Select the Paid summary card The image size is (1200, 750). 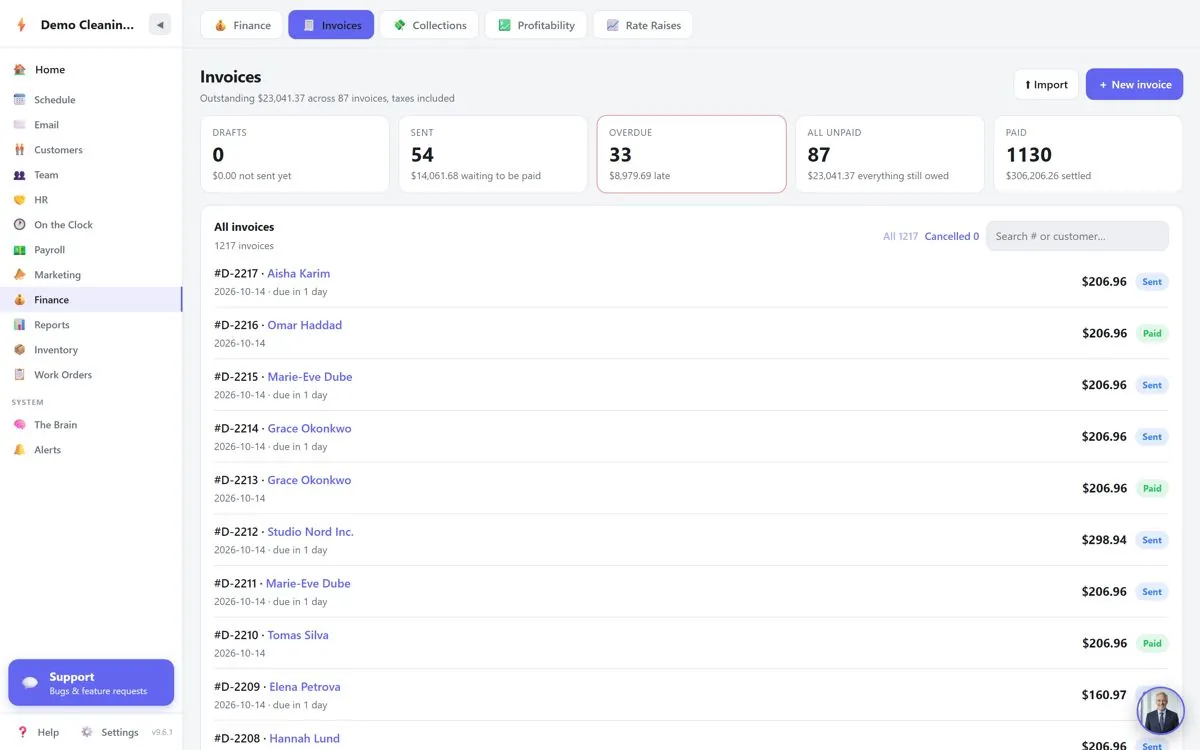(x=1088, y=154)
